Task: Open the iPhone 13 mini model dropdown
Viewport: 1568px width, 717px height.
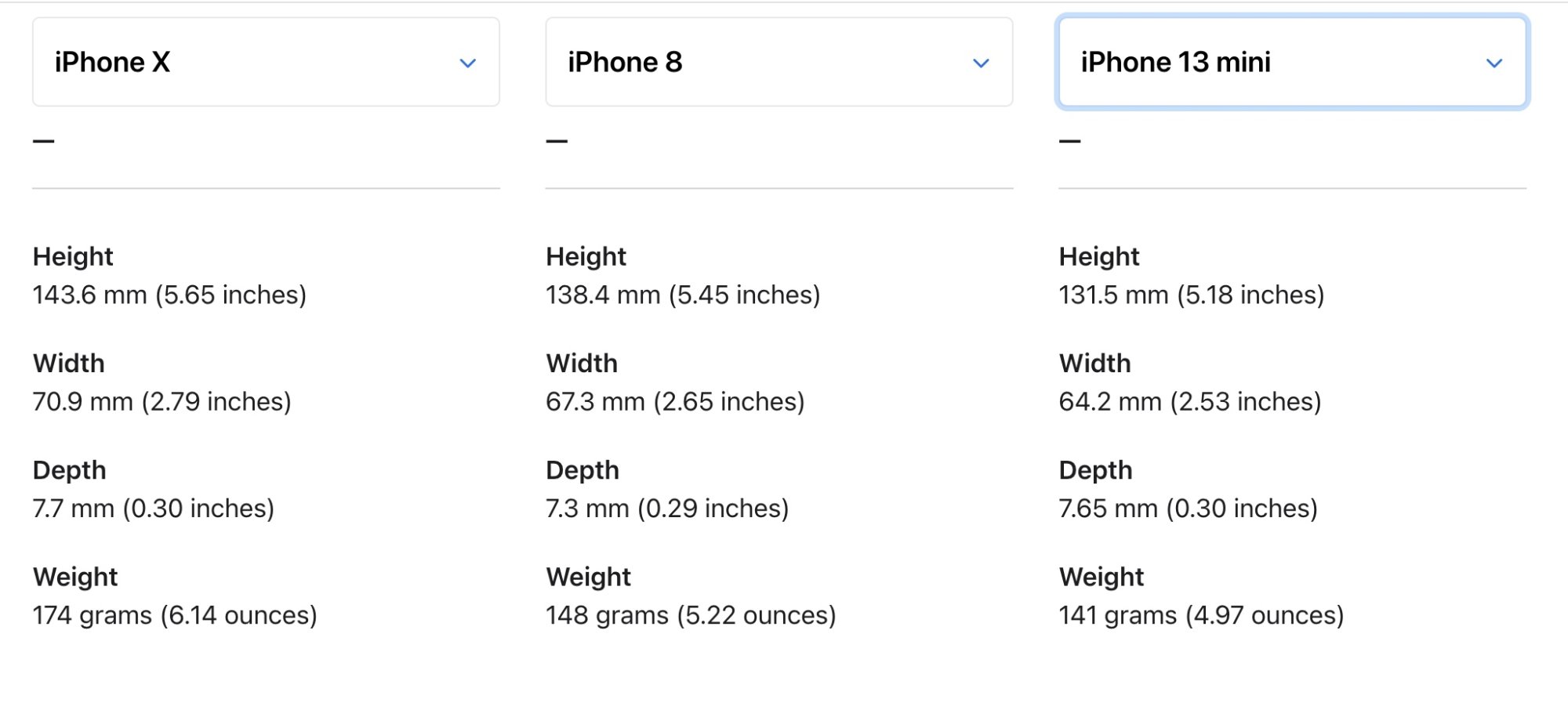Action: pos(1292,62)
